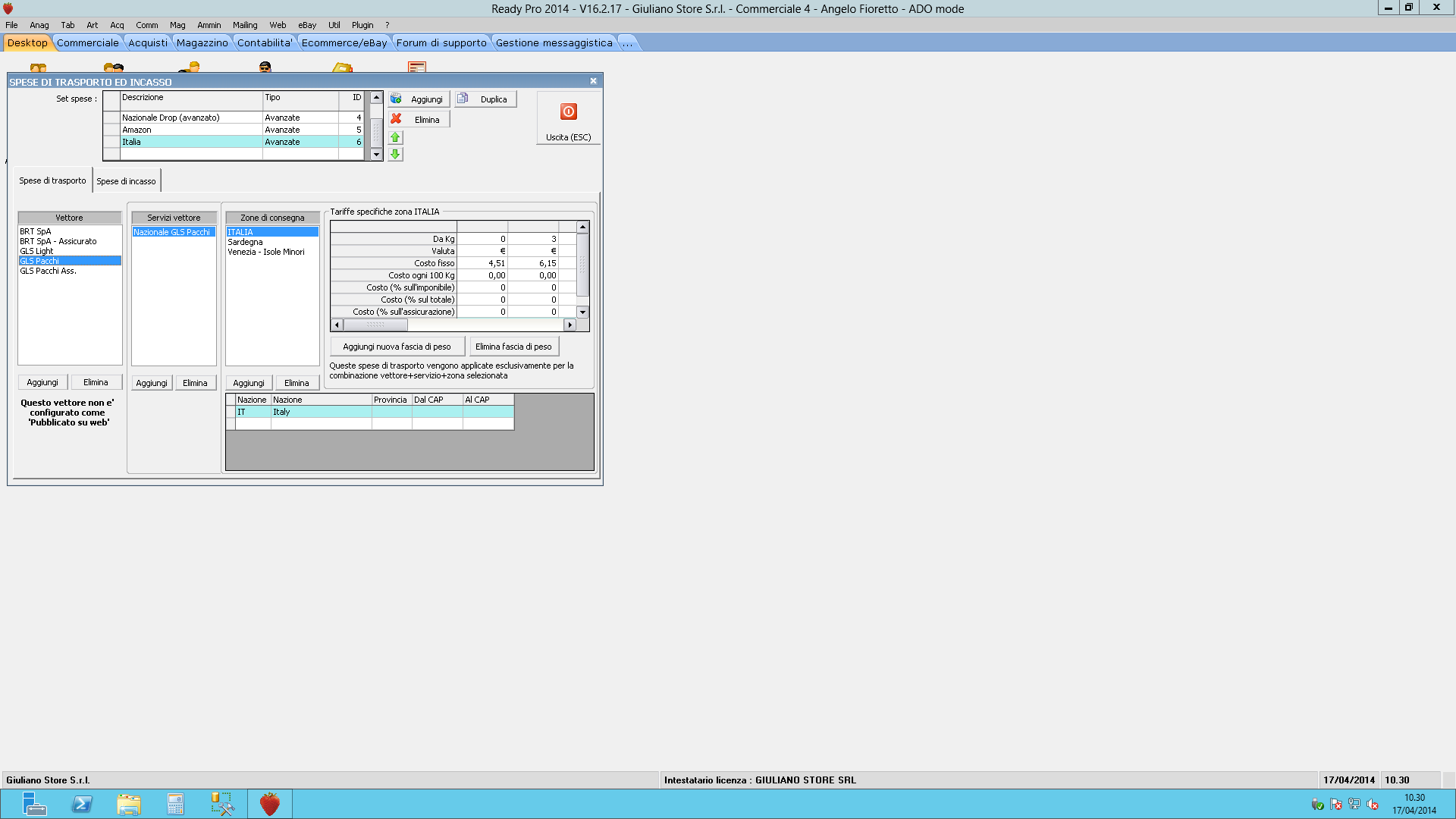Click the Costo fisso 4,51 cell
The width and height of the screenshot is (1456, 819).
(x=482, y=263)
